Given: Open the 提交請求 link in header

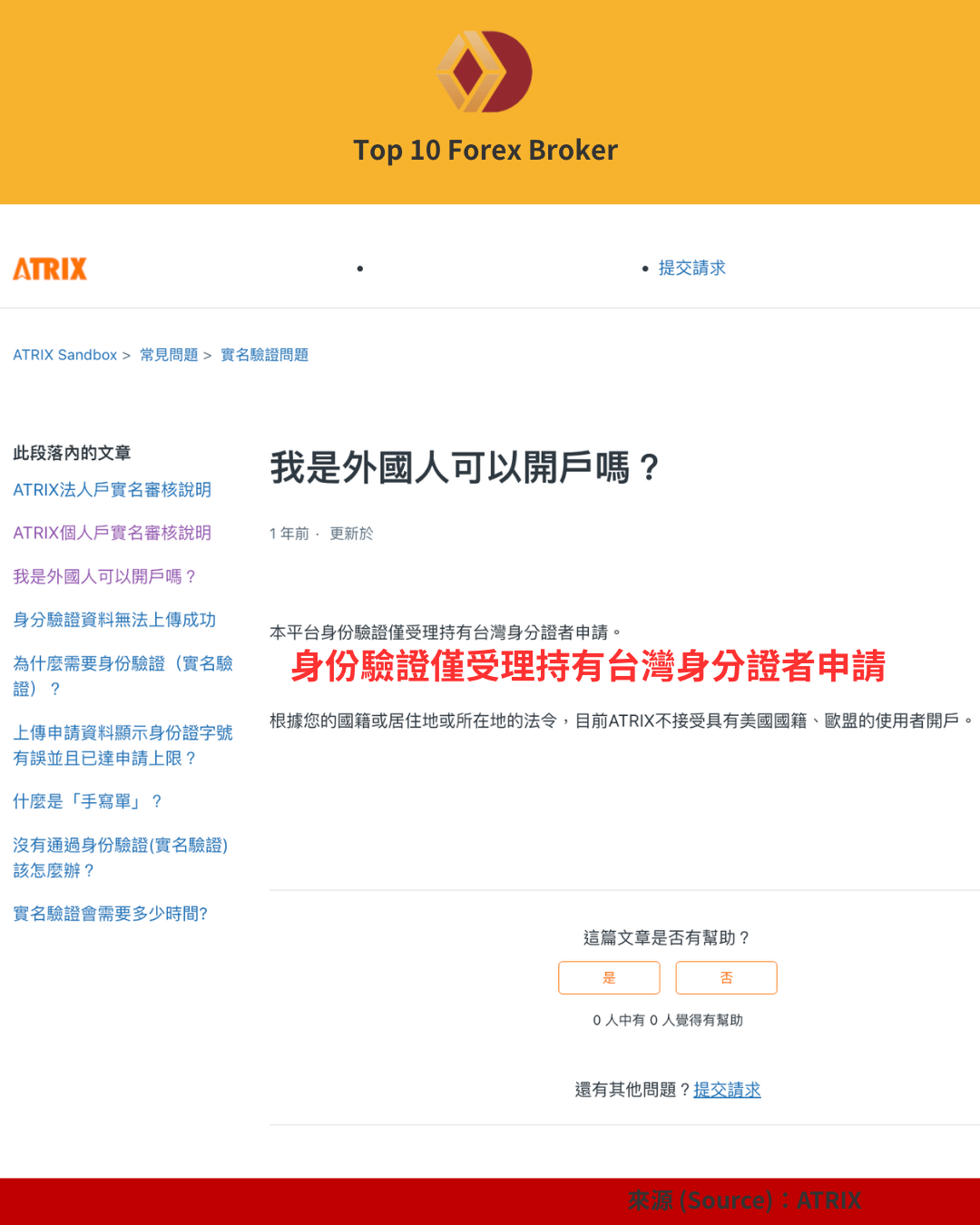Looking at the screenshot, I should [691, 268].
